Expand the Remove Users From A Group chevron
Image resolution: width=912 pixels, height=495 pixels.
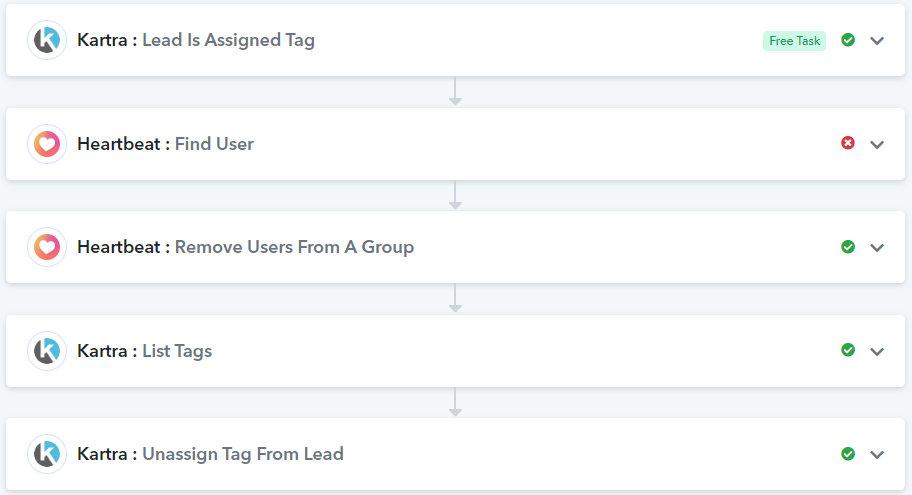pos(877,248)
